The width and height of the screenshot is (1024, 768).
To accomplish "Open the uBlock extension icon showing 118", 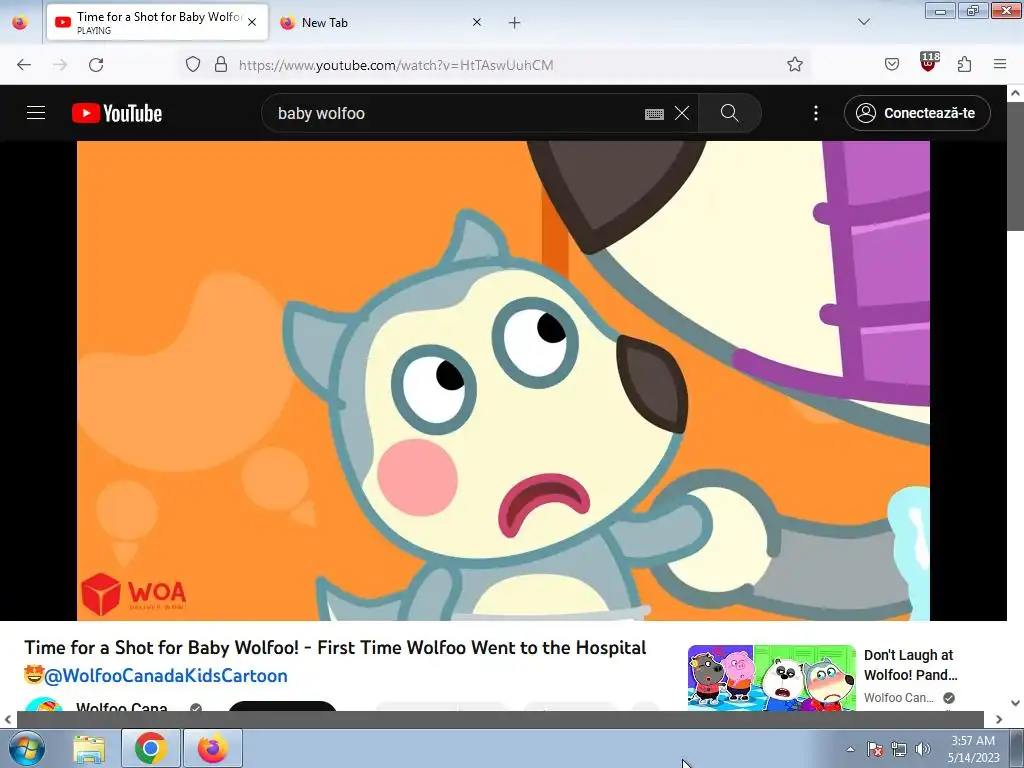I will [x=929, y=62].
